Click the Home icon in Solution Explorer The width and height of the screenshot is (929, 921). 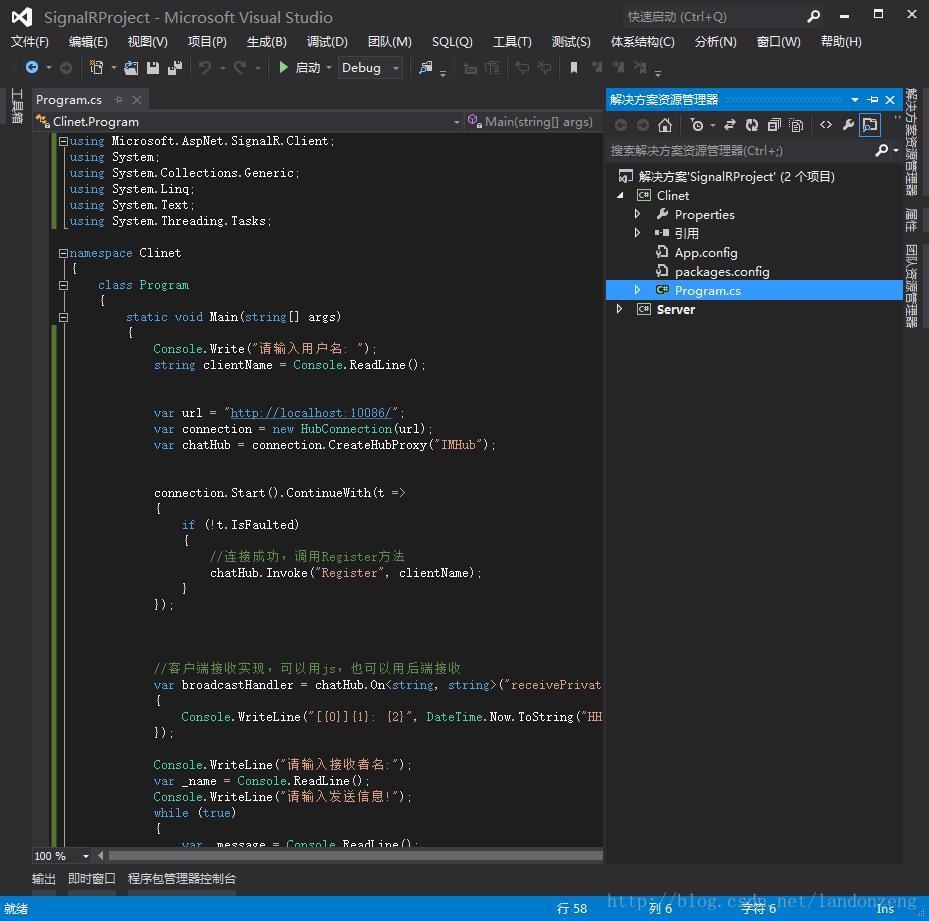tap(664, 125)
